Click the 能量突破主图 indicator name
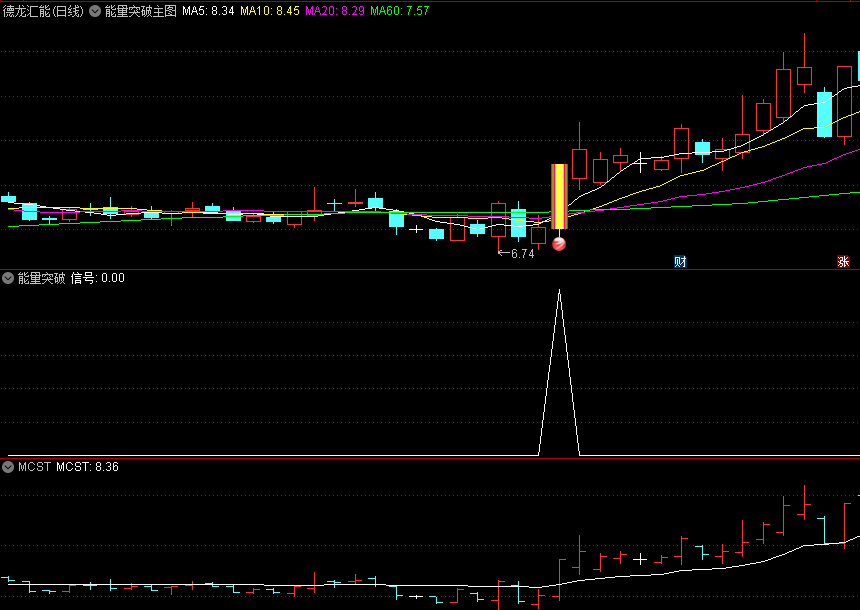The image size is (860, 610). click(140, 11)
